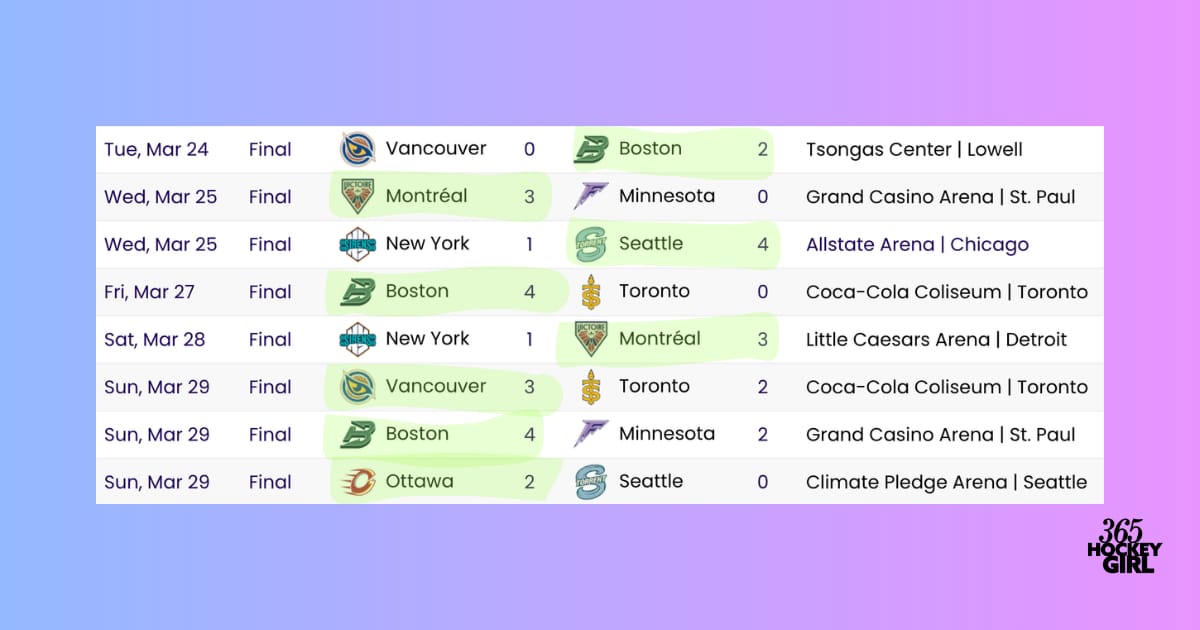
Task: Click Montréal Victoire logo in Mar 25 row
Action: [x=357, y=197]
